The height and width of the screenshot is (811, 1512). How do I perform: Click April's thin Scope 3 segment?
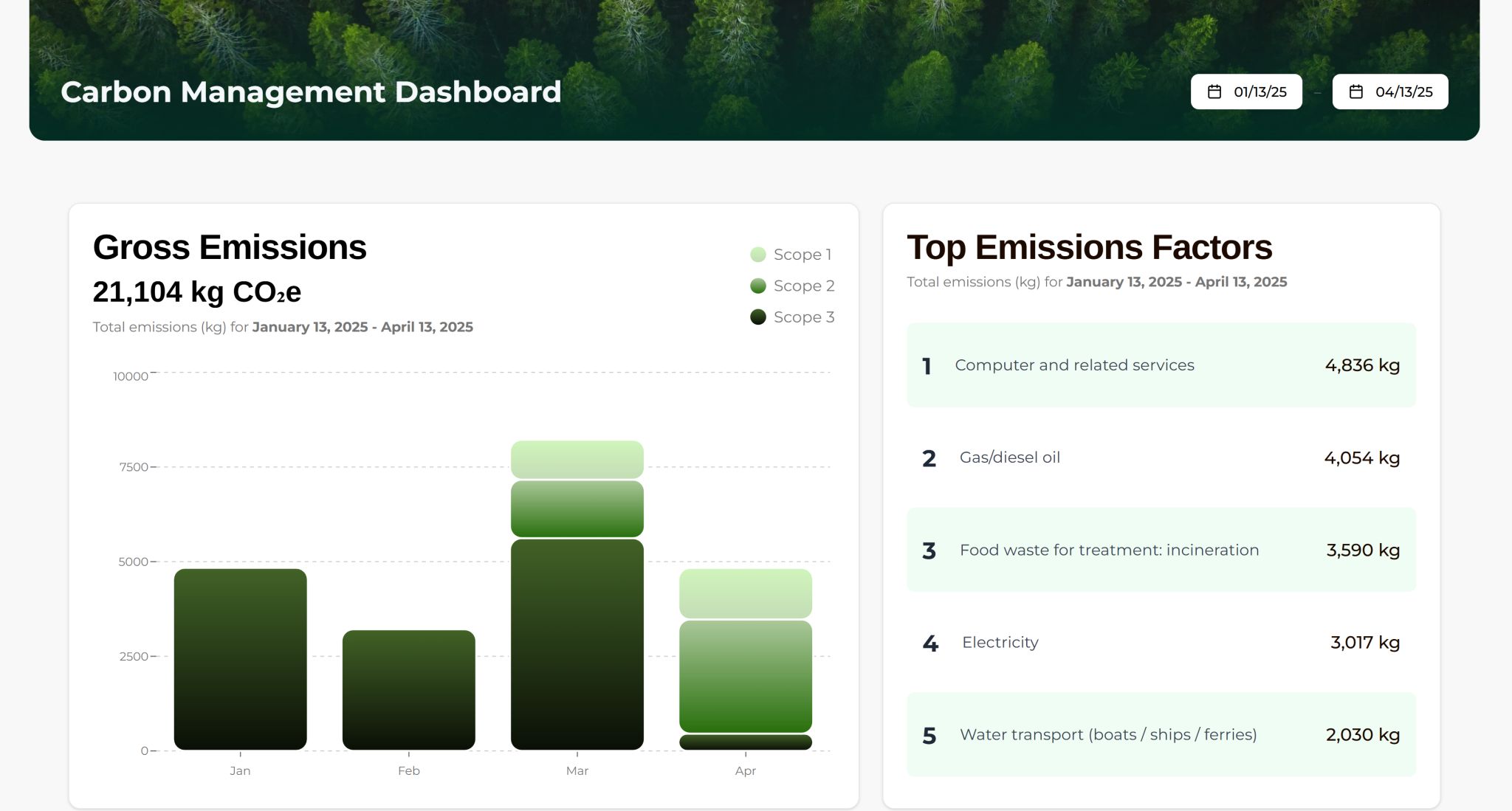(745, 742)
